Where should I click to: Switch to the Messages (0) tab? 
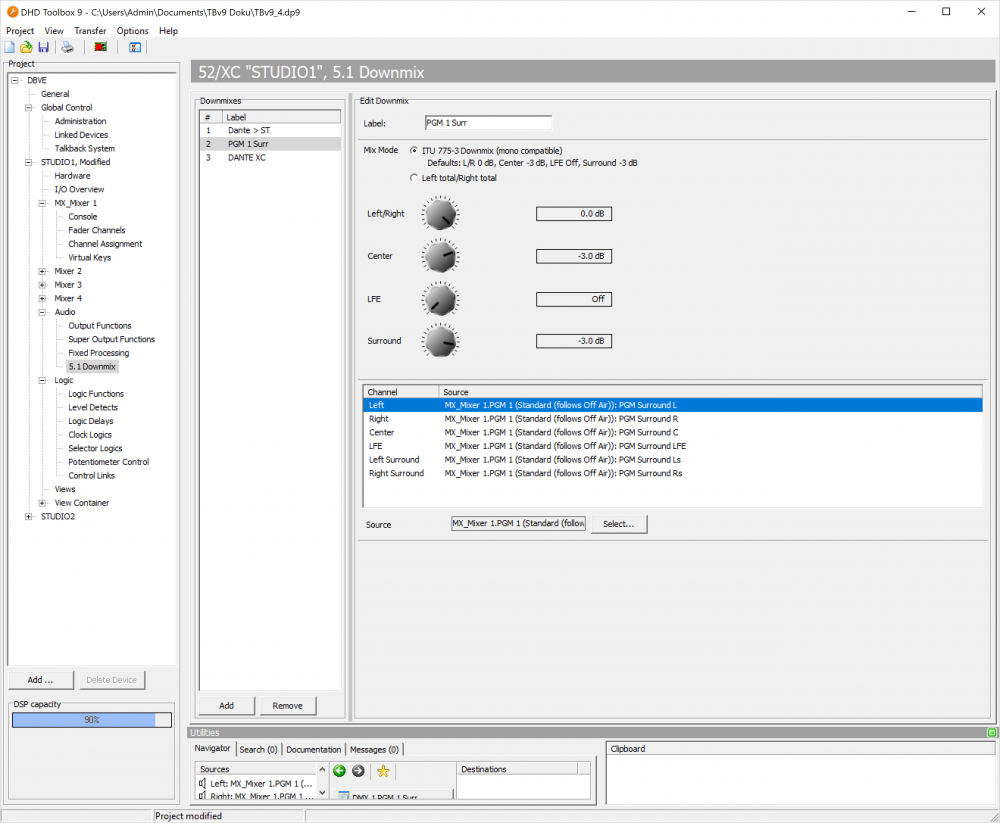point(374,750)
